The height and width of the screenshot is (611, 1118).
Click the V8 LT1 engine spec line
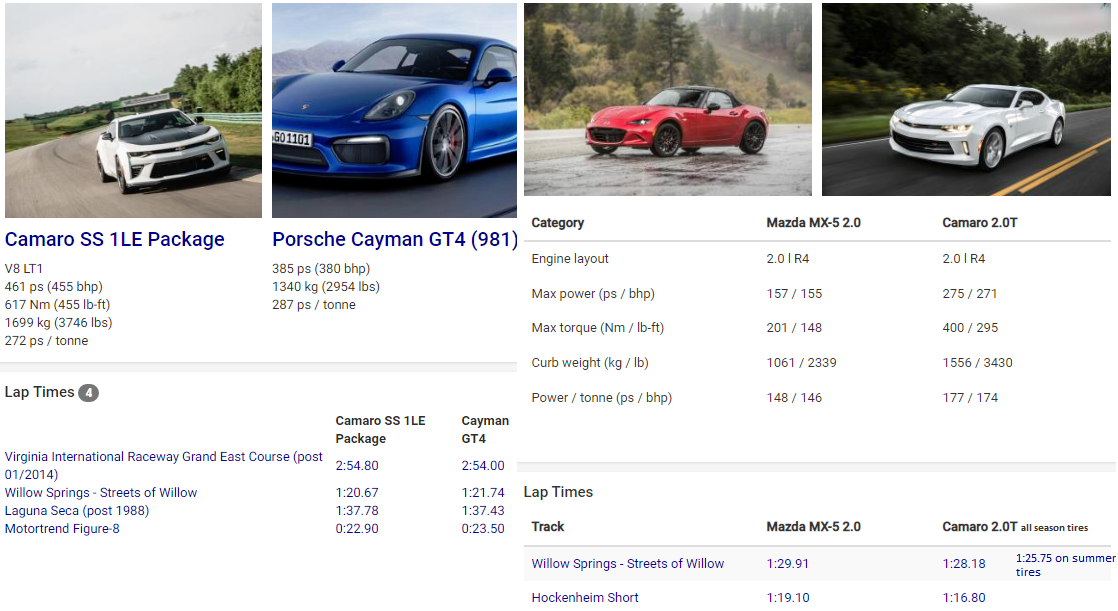click(24, 269)
